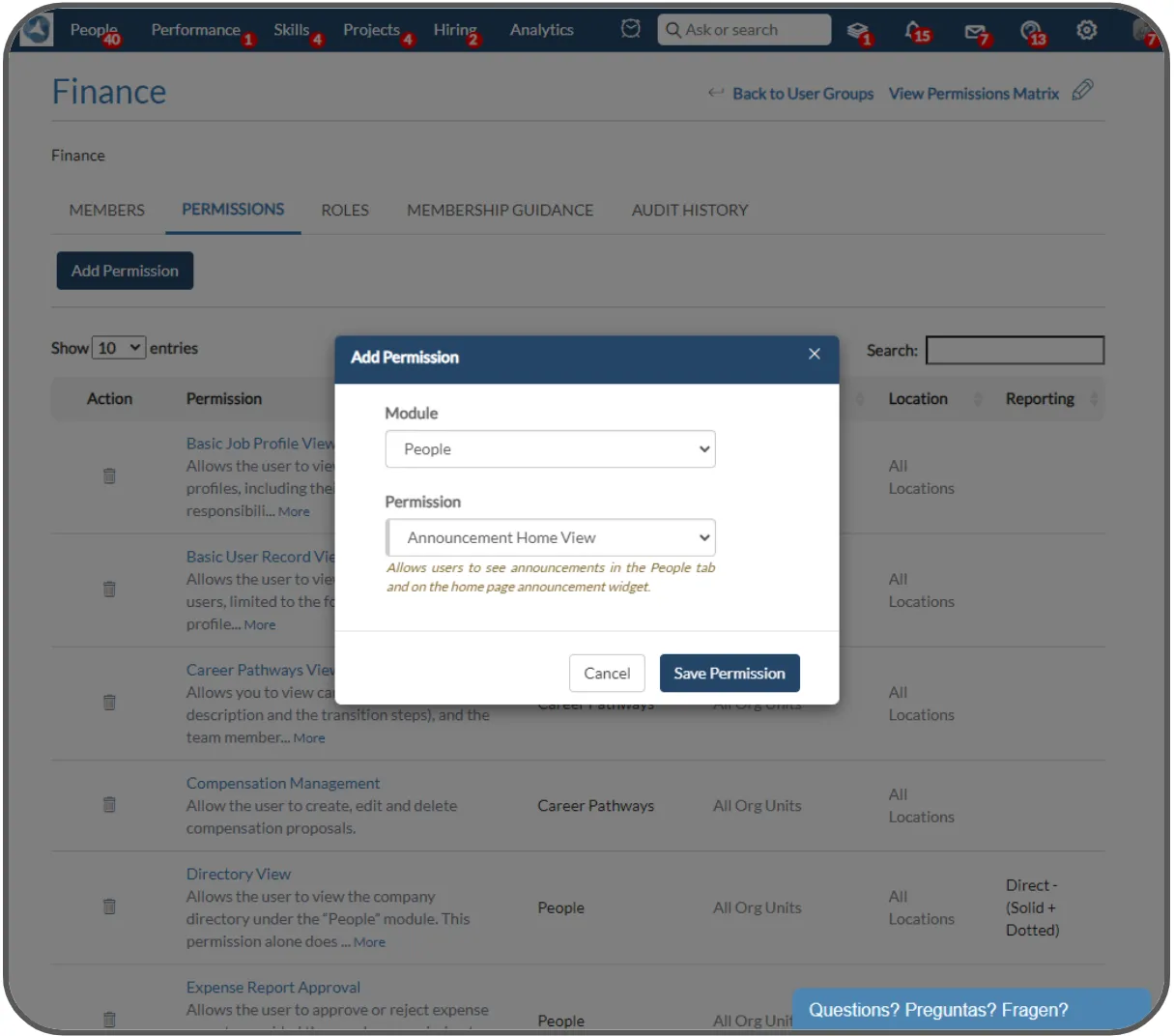Click the home logo icon in top navigation

coord(37,30)
